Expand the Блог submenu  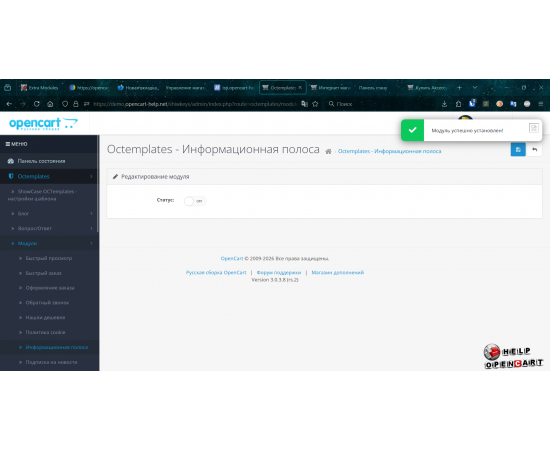pos(49,213)
